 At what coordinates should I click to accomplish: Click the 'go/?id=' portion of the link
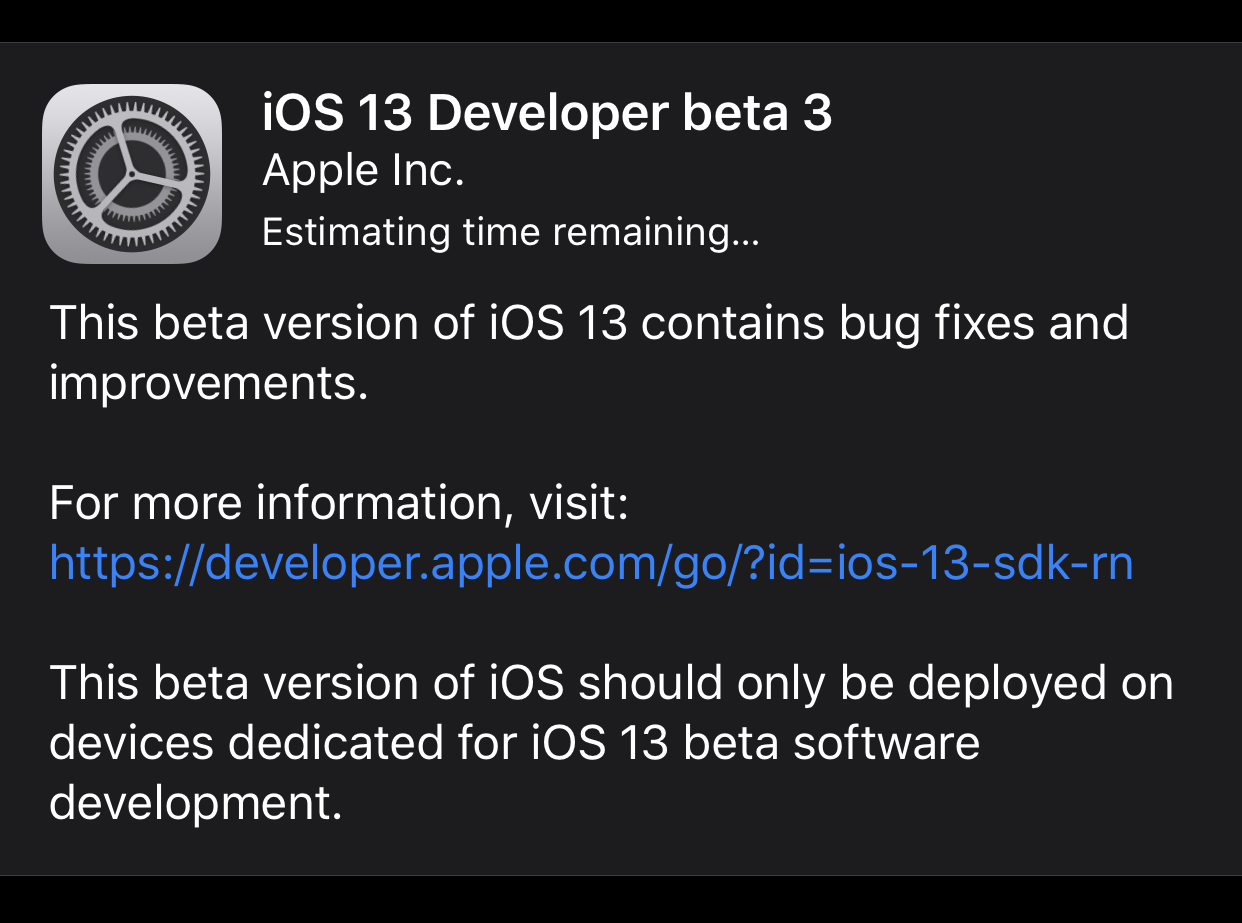[735, 565]
